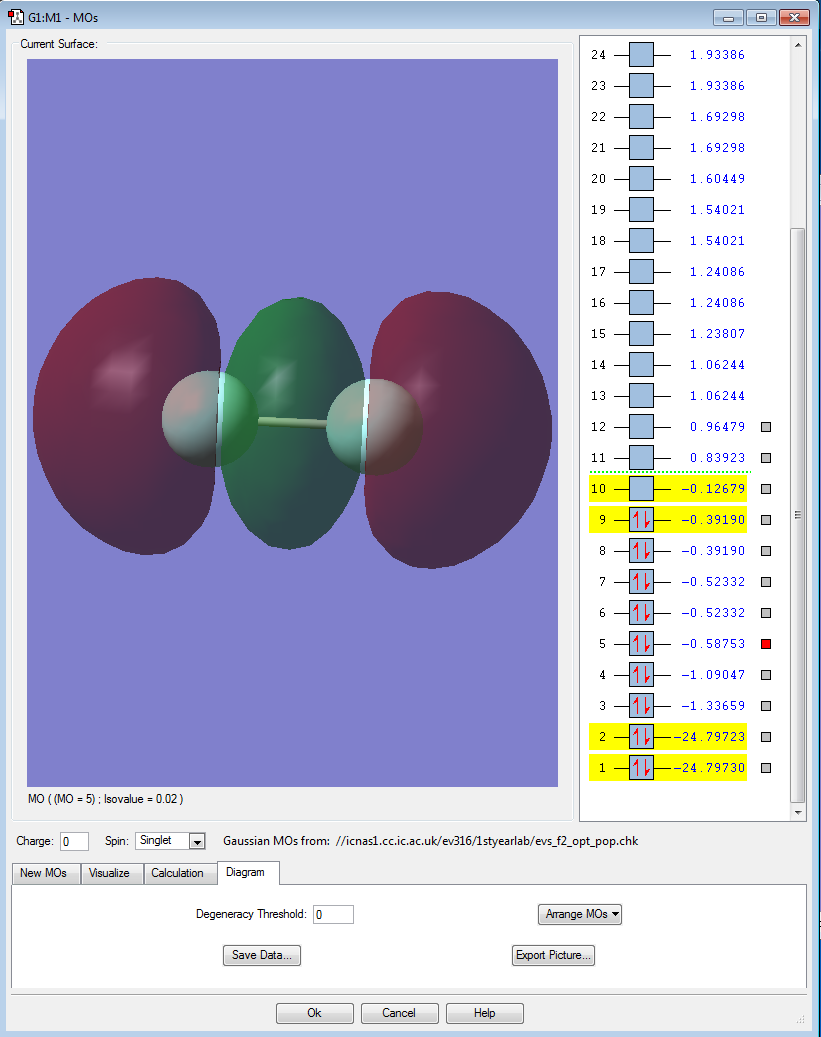Select the orbital 9 electron-pair box
The width and height of the screenshot is (821, 1037).
click(x=641, y=520)
